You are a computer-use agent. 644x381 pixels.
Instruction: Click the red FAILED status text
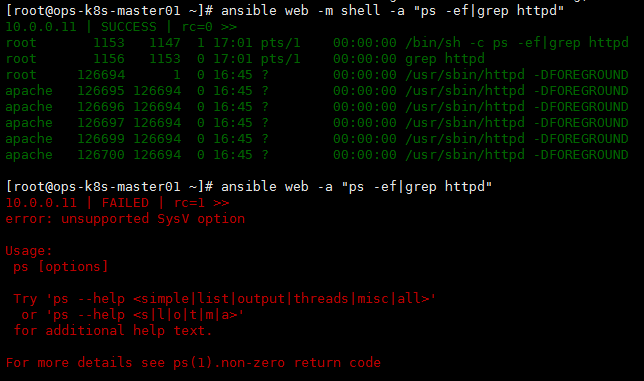tap(125, 203)
